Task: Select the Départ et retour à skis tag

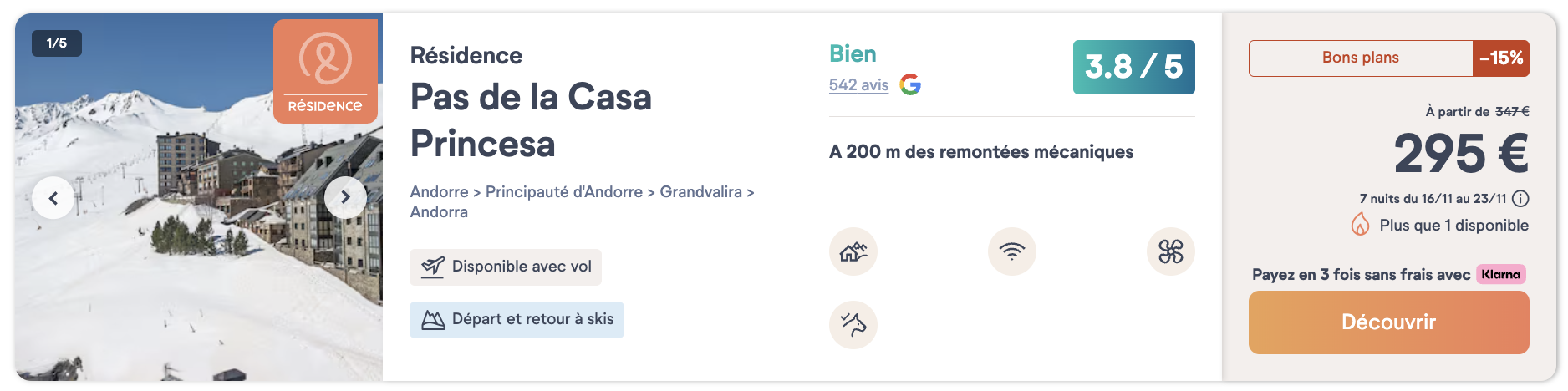Action: pyautogui.click(x=517, y=319)
